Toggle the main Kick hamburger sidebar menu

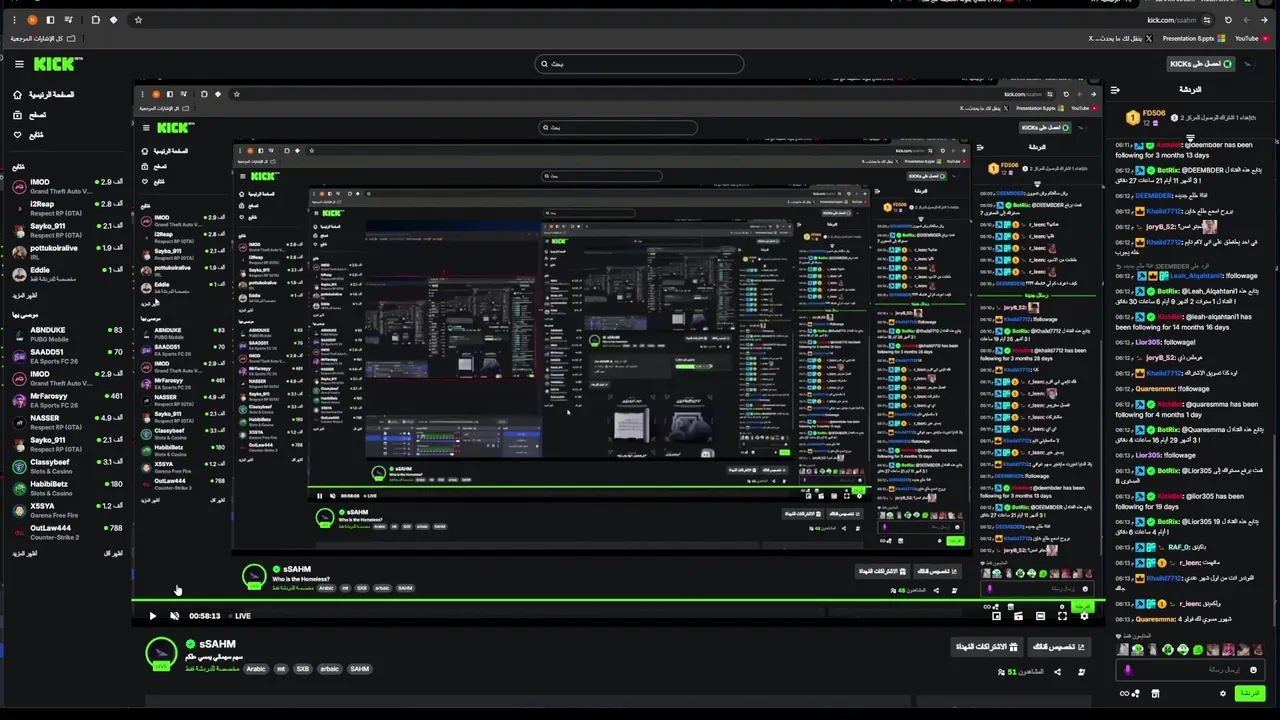point(19,64)
